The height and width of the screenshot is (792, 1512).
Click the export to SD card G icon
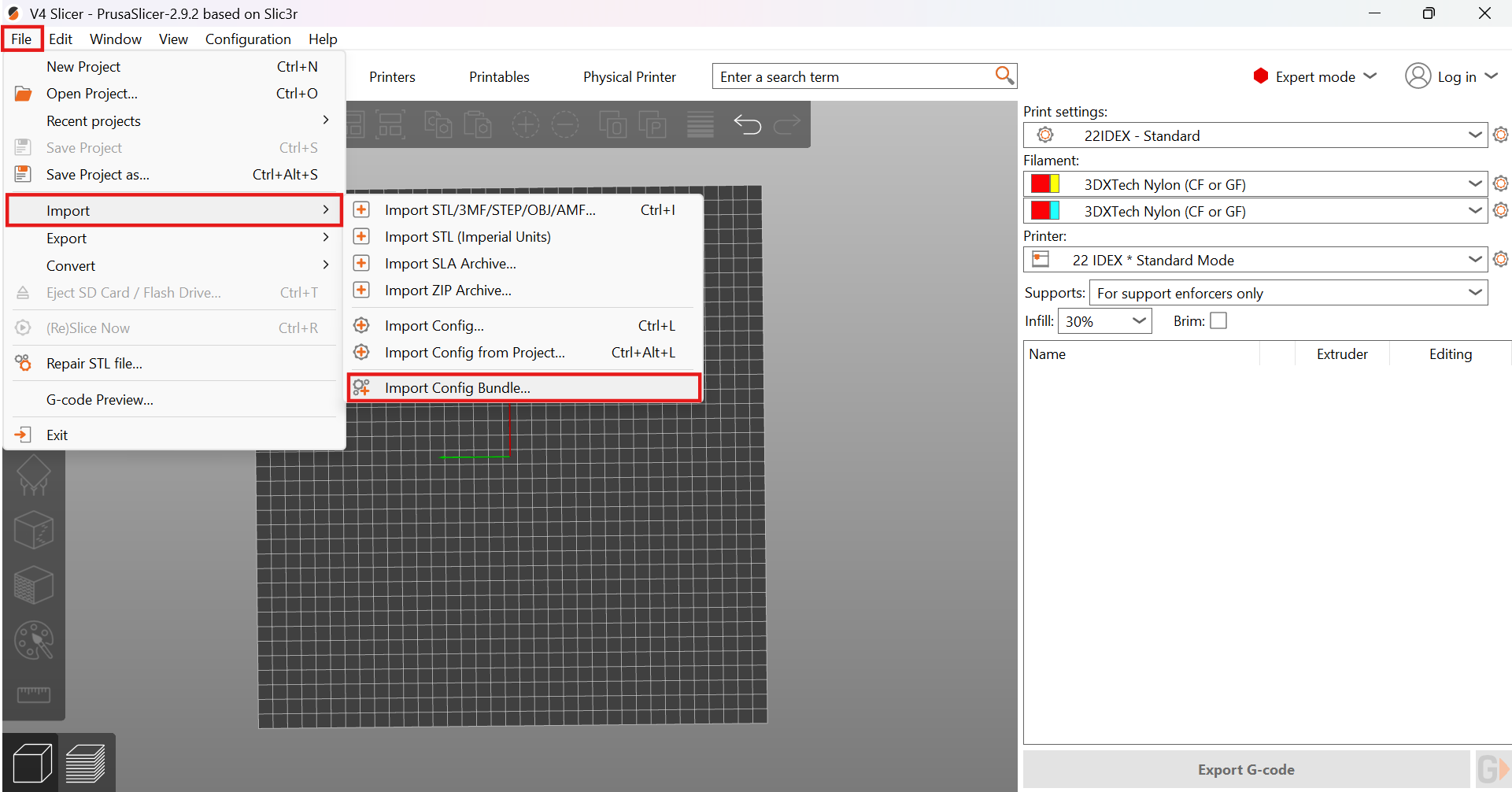pos(1492,769)
